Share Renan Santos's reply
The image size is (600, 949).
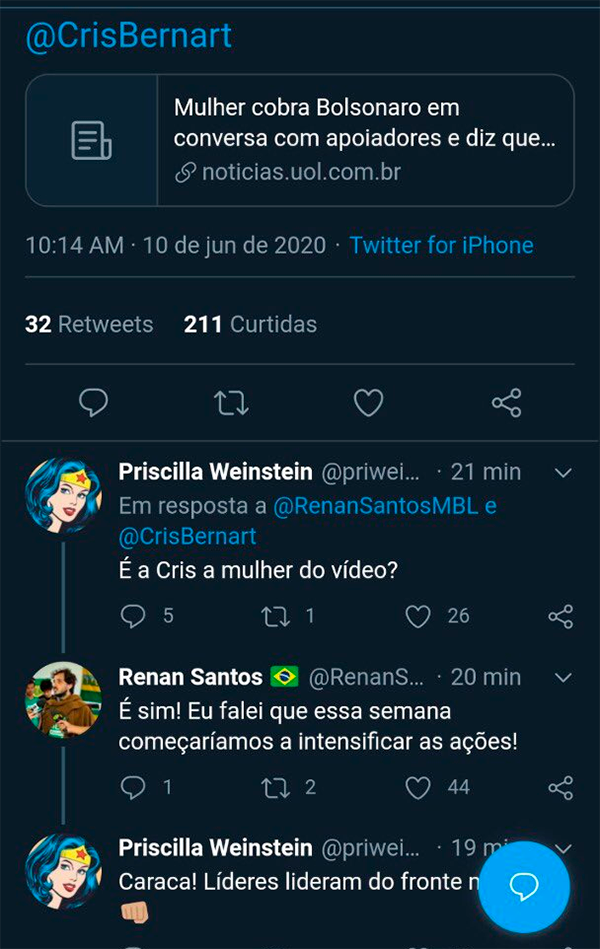pyautogui.click(x=561, y=788)
